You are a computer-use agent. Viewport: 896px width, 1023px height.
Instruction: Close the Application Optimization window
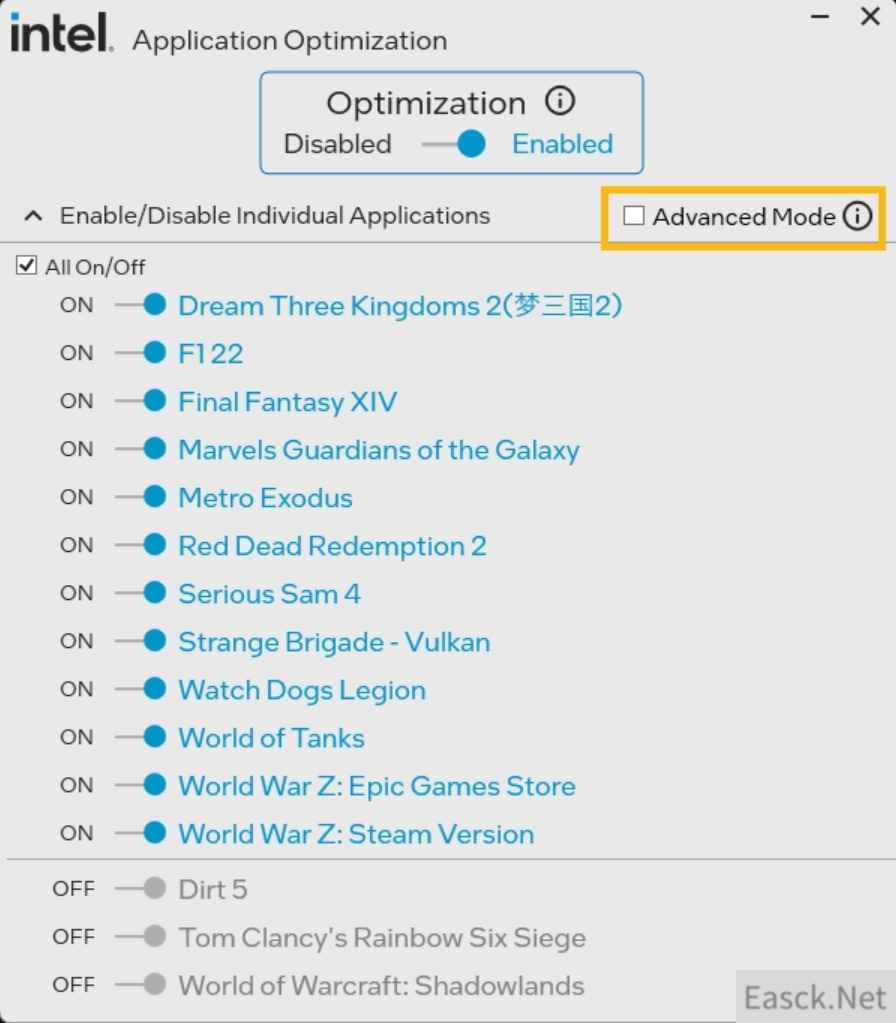[871, 16]
